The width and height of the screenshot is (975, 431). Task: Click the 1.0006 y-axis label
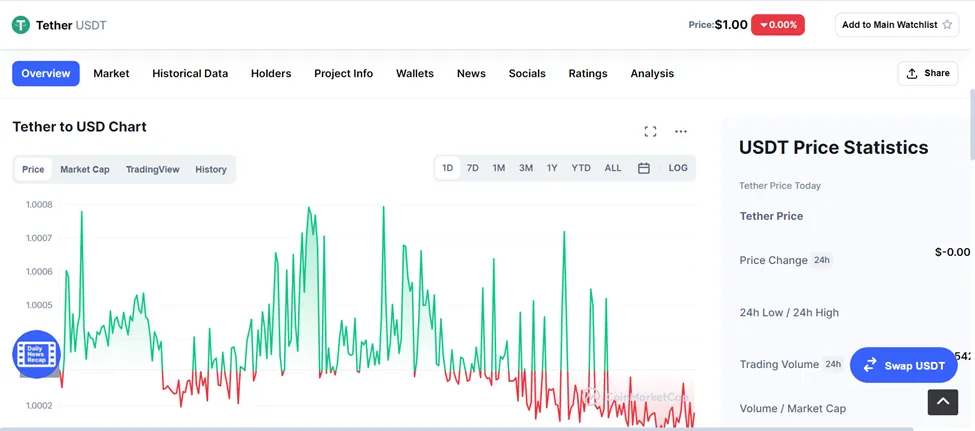pyautogui.click(x=39, y=272)
